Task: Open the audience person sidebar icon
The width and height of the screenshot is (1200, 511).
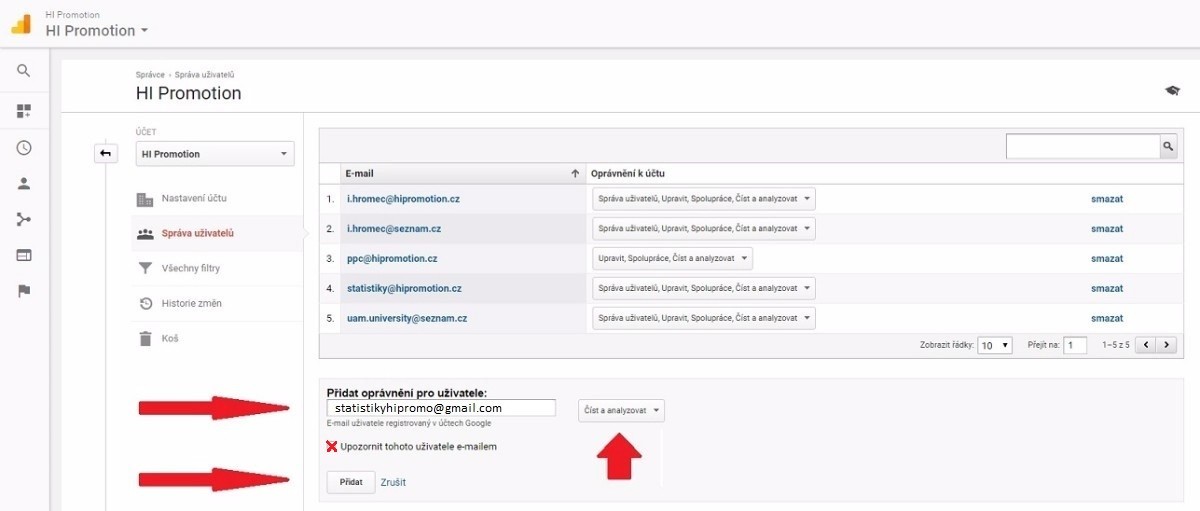Action: [24, 184]
